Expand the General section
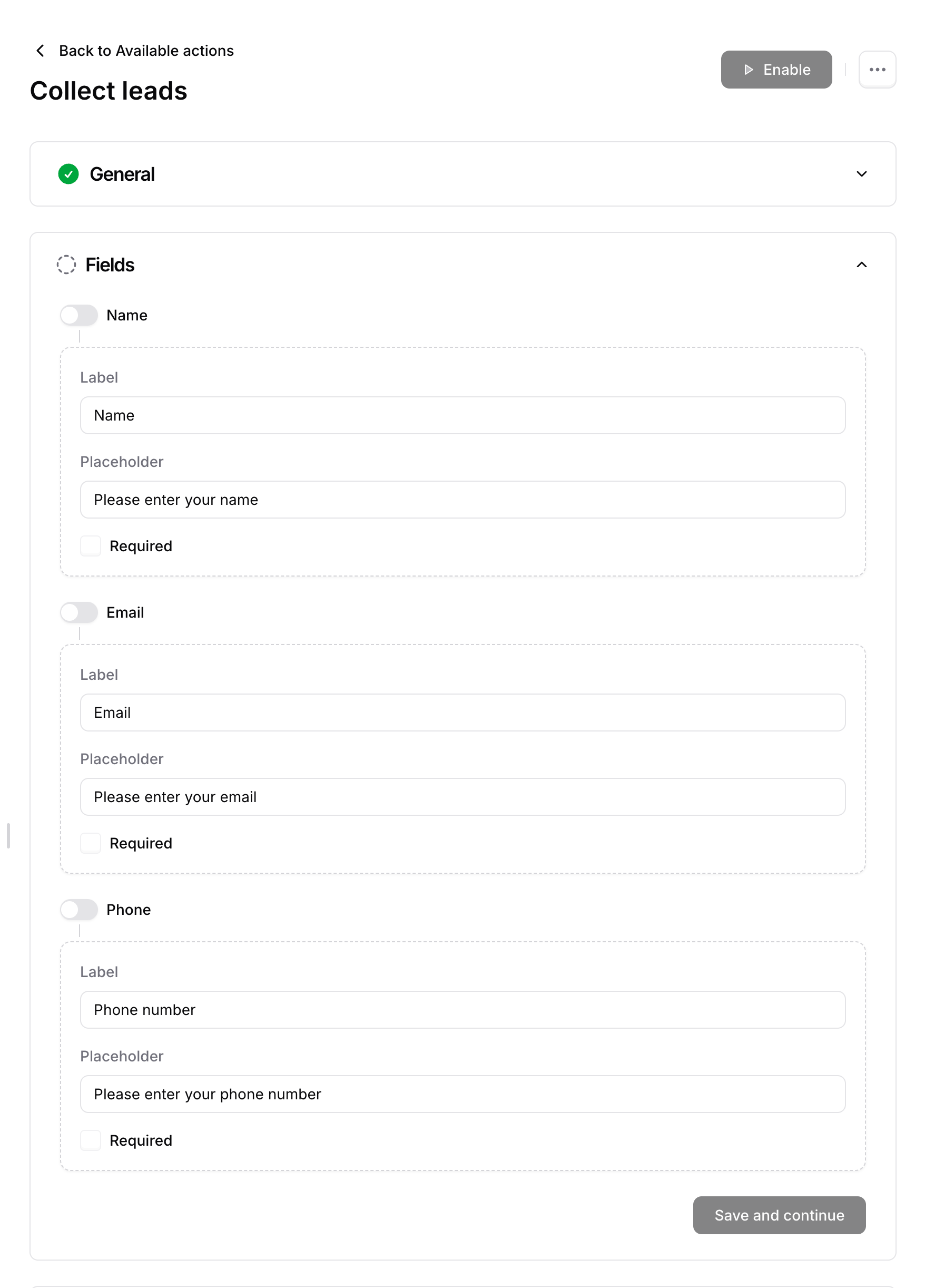Viewport: 925px width, 1288px height. 861,174
